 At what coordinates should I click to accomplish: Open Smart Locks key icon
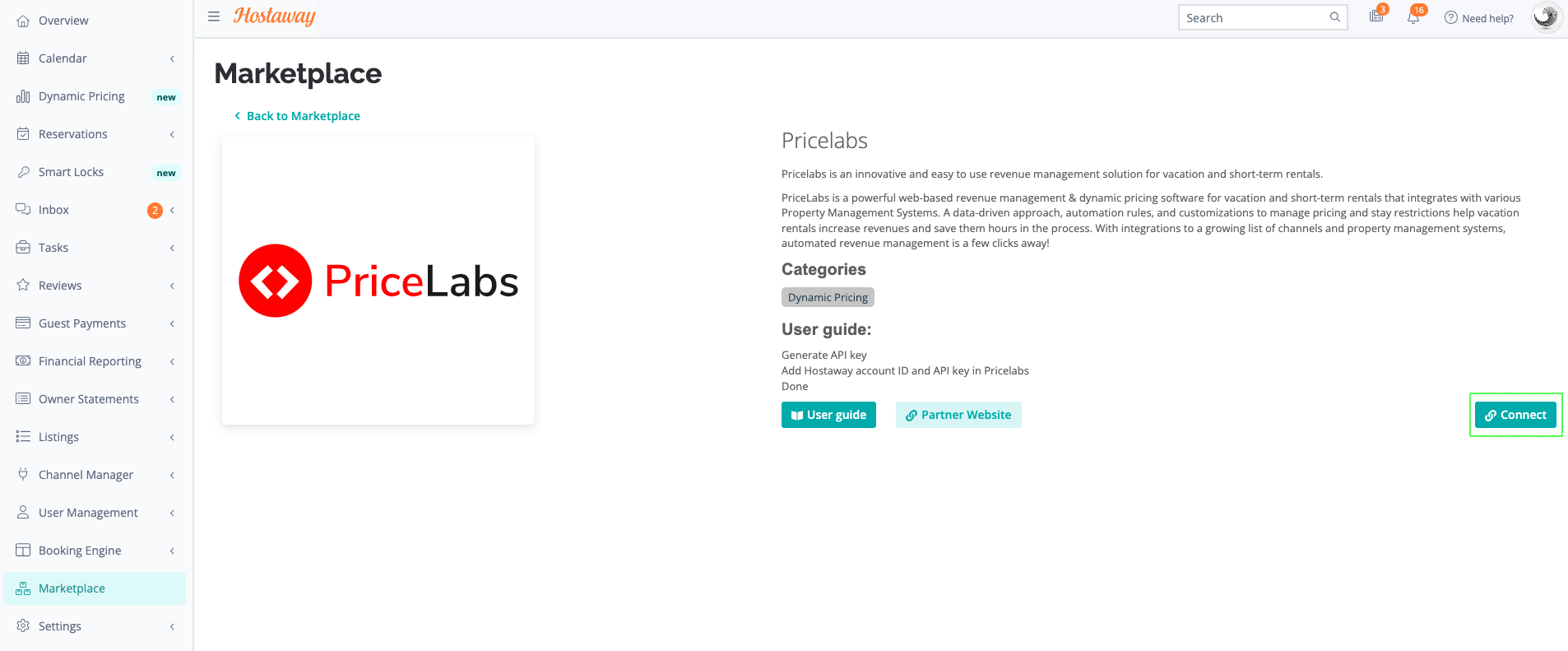point(23,172)
